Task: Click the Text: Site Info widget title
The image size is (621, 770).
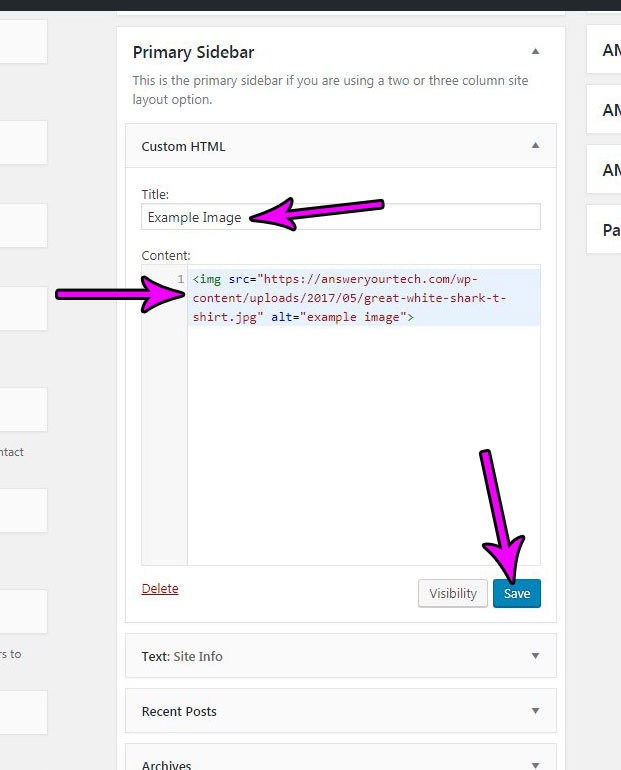Action: pyautogui.click(x=182, y=656)
